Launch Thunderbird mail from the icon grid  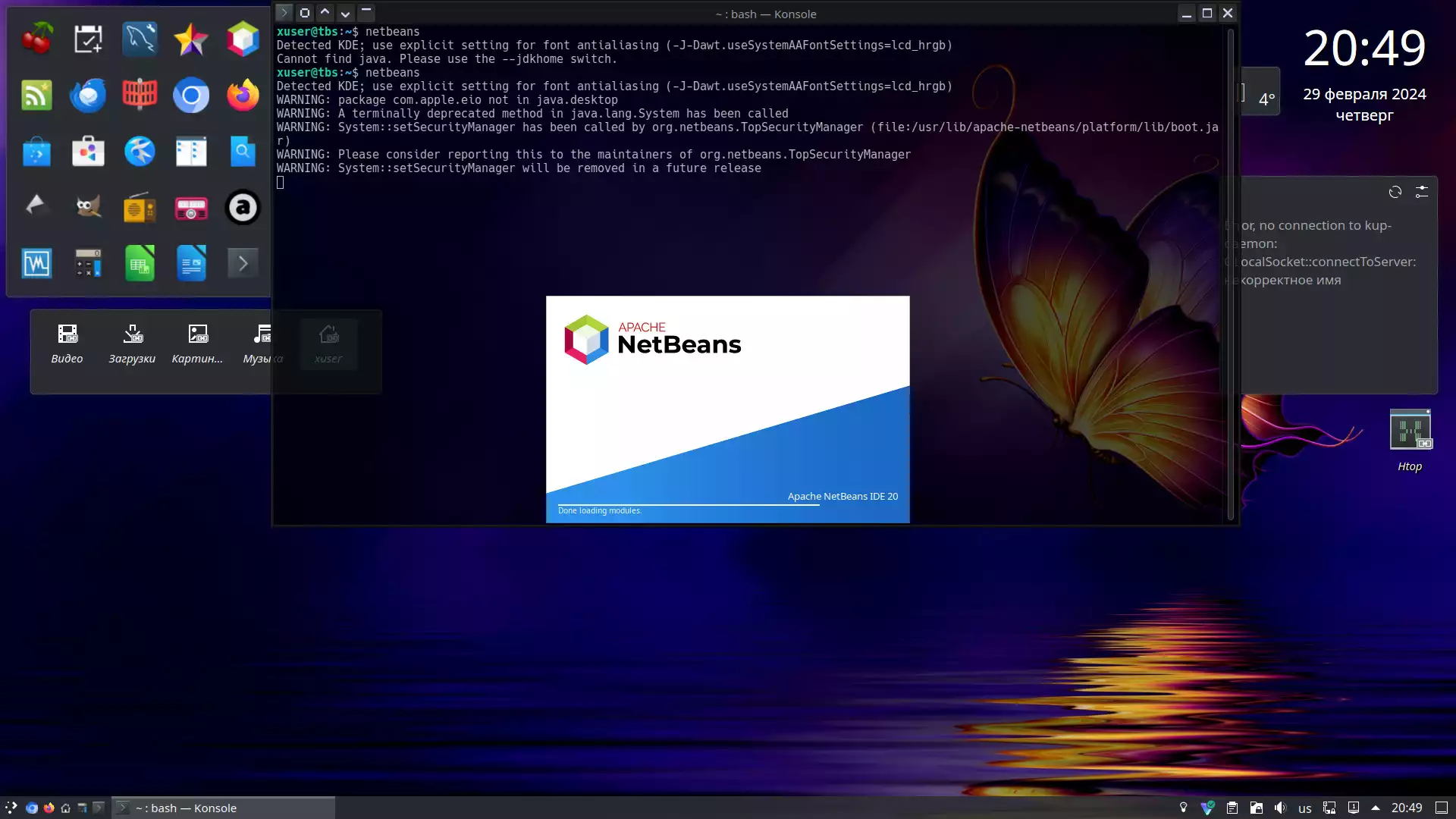[x=88, y=96]
